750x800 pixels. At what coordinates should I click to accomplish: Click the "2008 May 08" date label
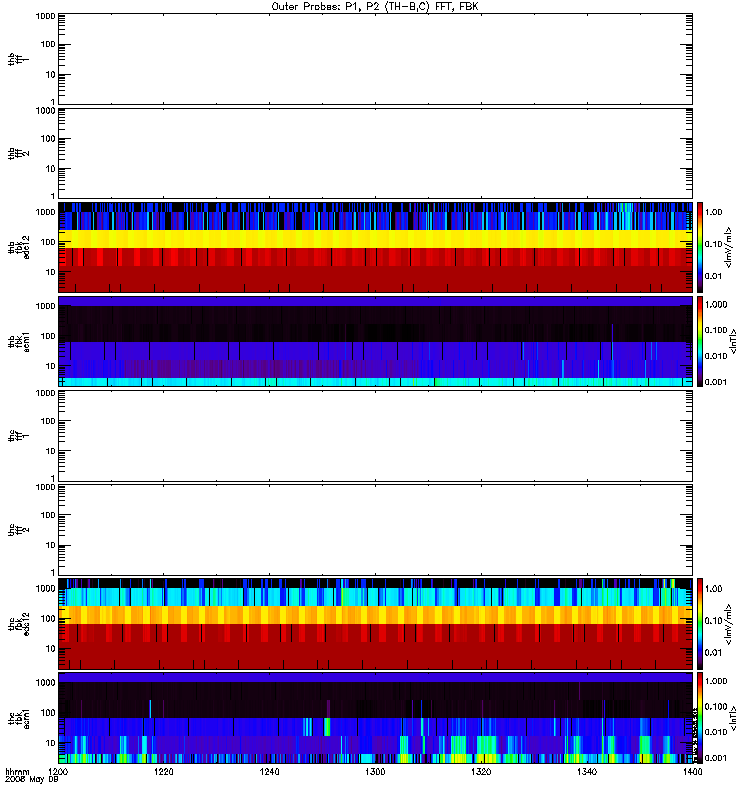32,780
